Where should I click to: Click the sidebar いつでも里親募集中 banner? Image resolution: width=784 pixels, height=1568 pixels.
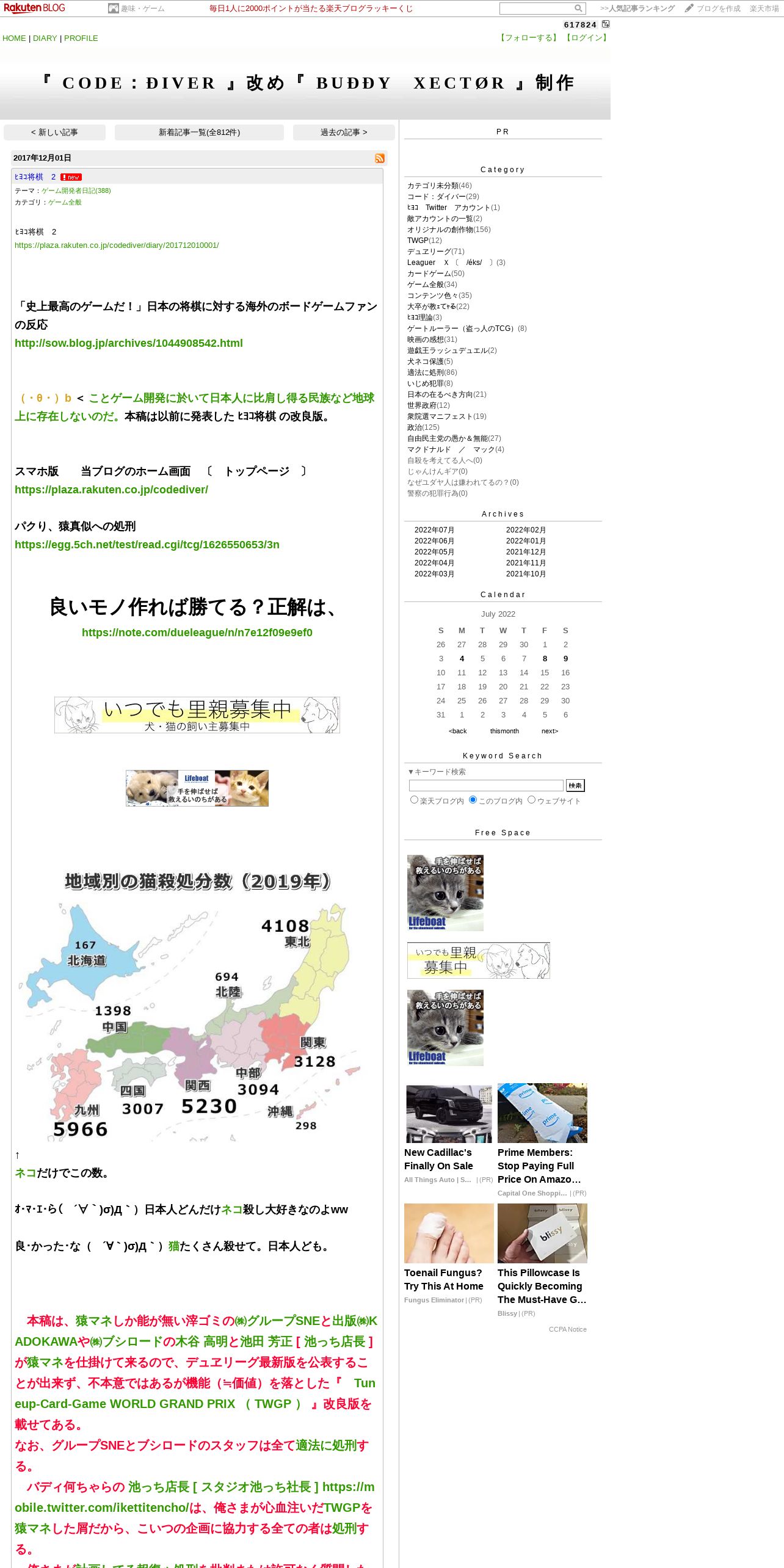tap(479, 960)
